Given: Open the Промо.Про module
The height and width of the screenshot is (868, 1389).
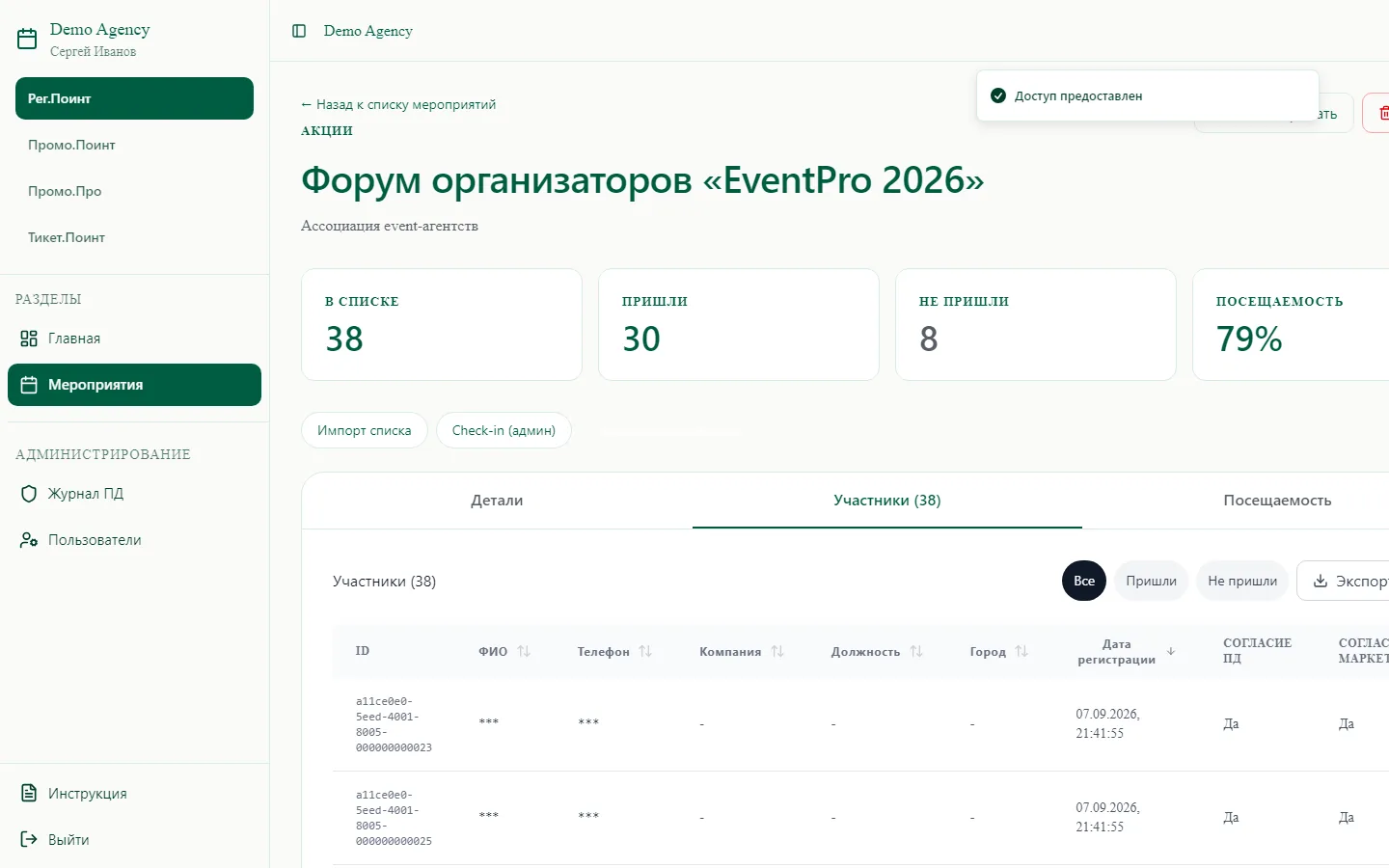Looking at the screenshot, I should click(x=134, y=191).
